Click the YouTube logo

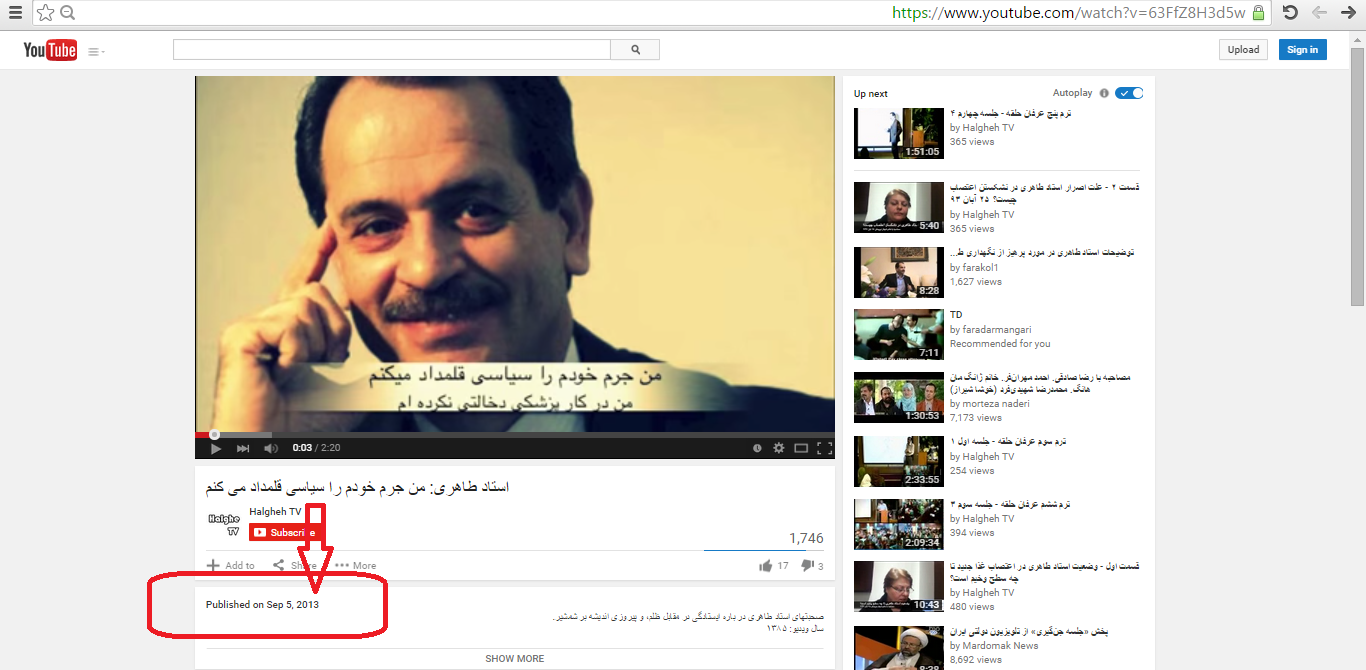[x=49, y=49]
